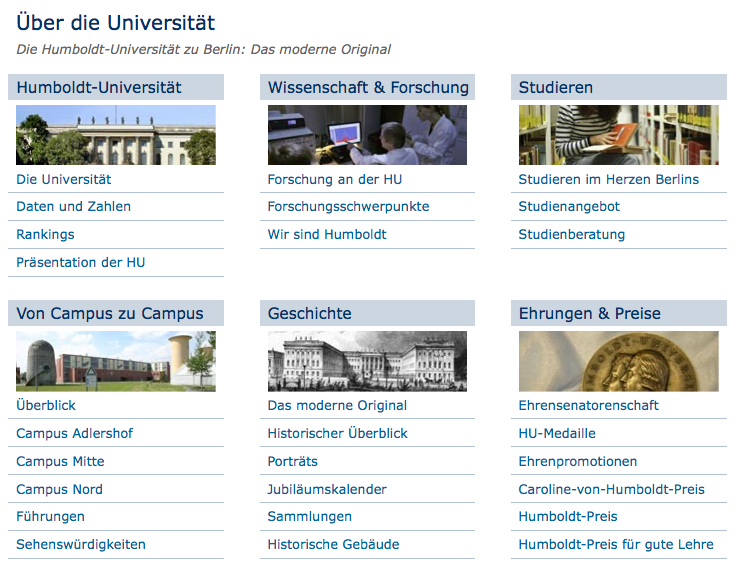The width and height of the screenshot is (745, 567).
Task: Open Humboldt-Preis für gute Lehre
Action: pyautogui.click(x=616, y=545)
